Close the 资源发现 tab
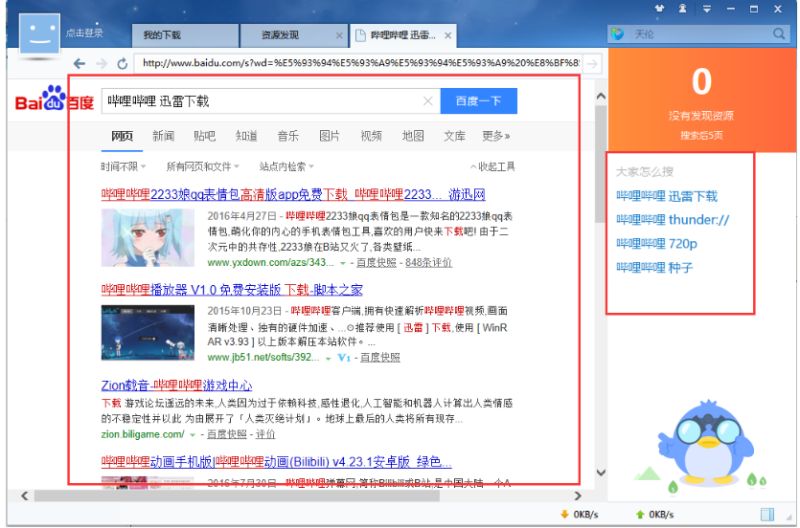The width and height of the screenshot is (800, 528). [339, 35]
